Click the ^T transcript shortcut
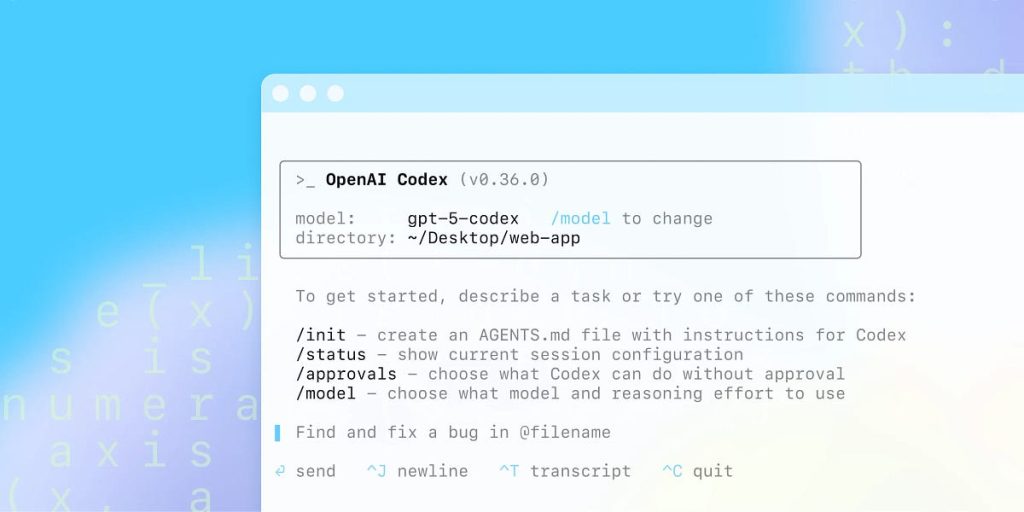The image size is (1024, 512). click(x=565, y=471)
